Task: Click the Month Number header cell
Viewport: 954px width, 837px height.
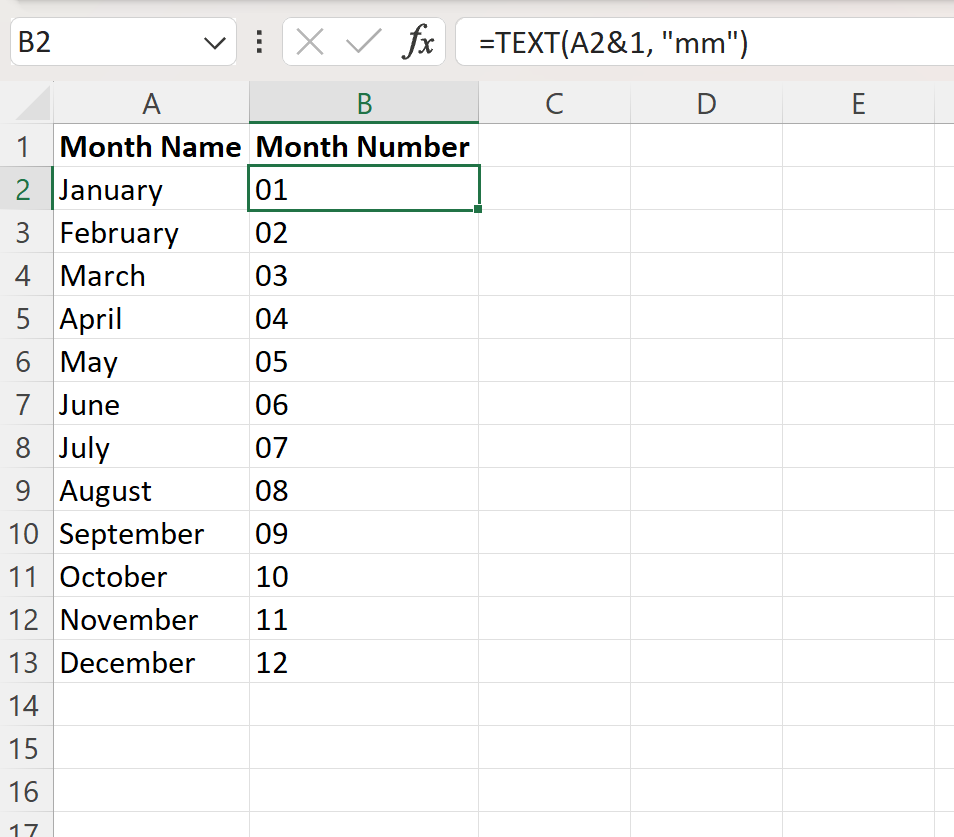Action: point(364,147)
